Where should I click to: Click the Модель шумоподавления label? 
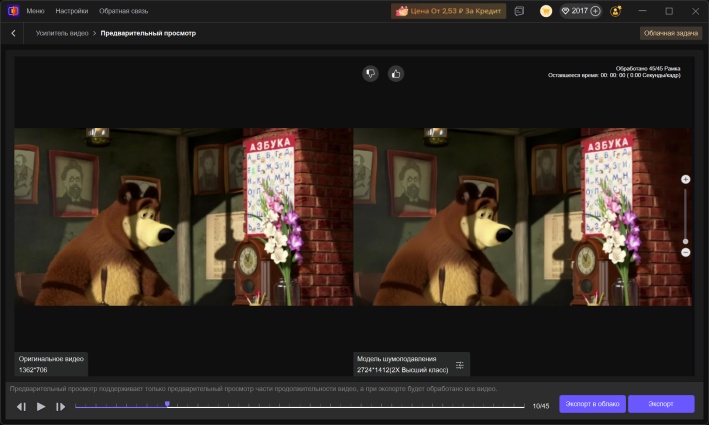point(397,359)
